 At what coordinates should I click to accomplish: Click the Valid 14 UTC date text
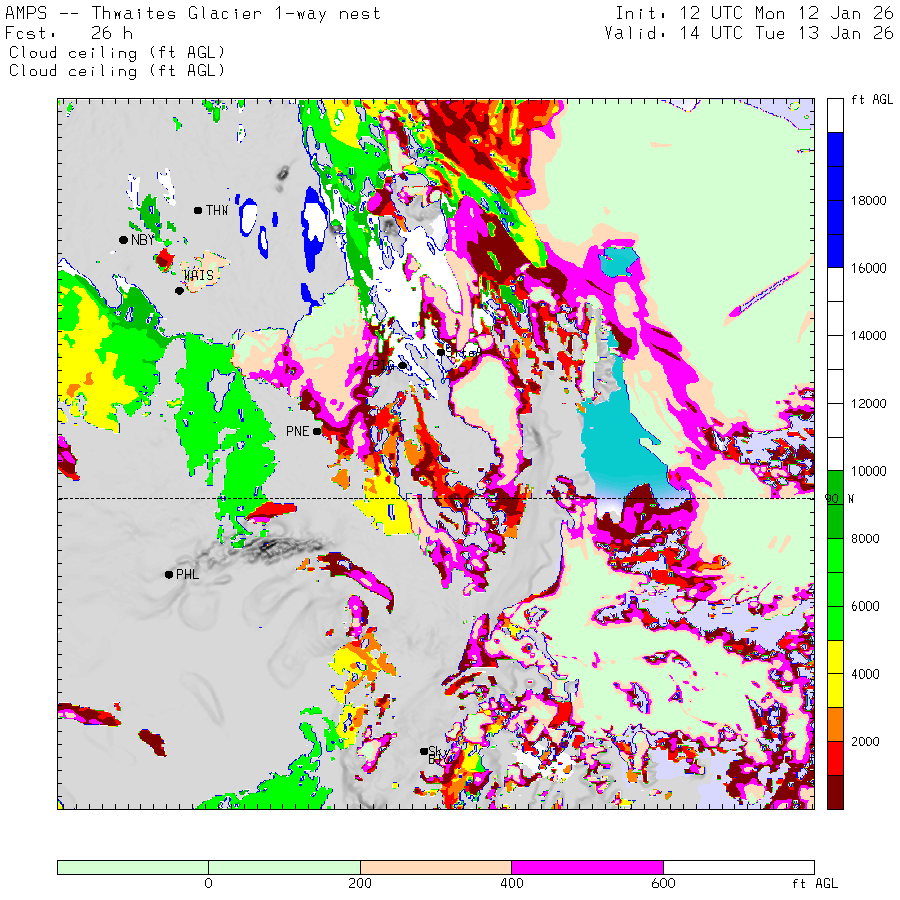[749, 33]
